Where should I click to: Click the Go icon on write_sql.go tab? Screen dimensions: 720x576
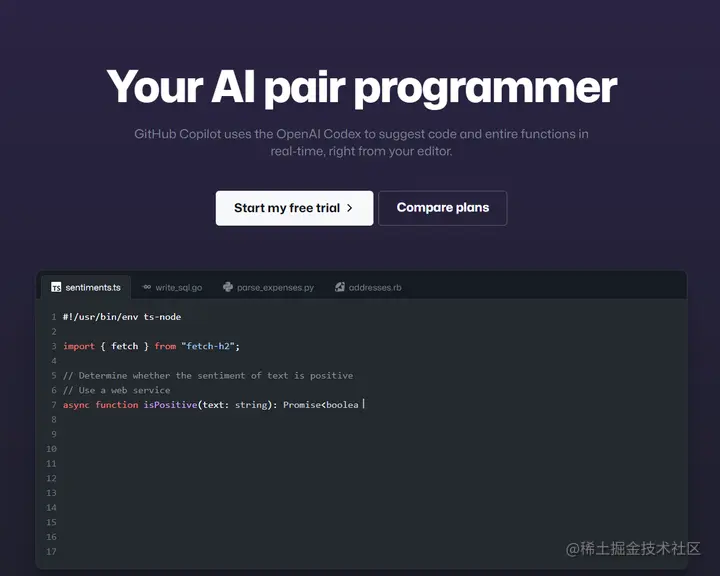point(146,287)
